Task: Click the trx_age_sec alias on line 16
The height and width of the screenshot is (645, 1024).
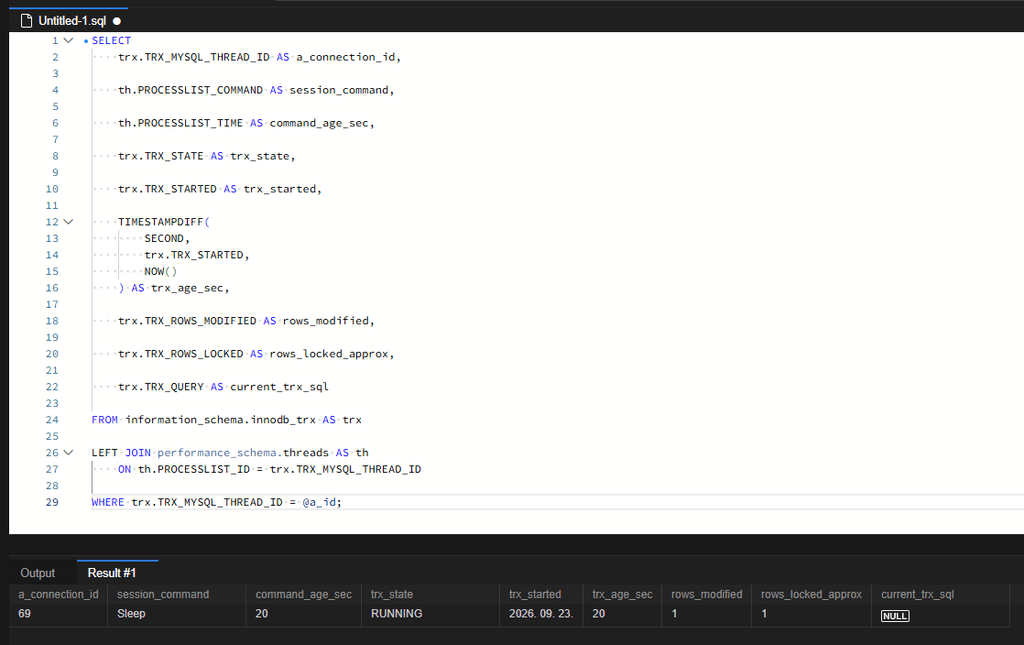Action: pos(187,288)
